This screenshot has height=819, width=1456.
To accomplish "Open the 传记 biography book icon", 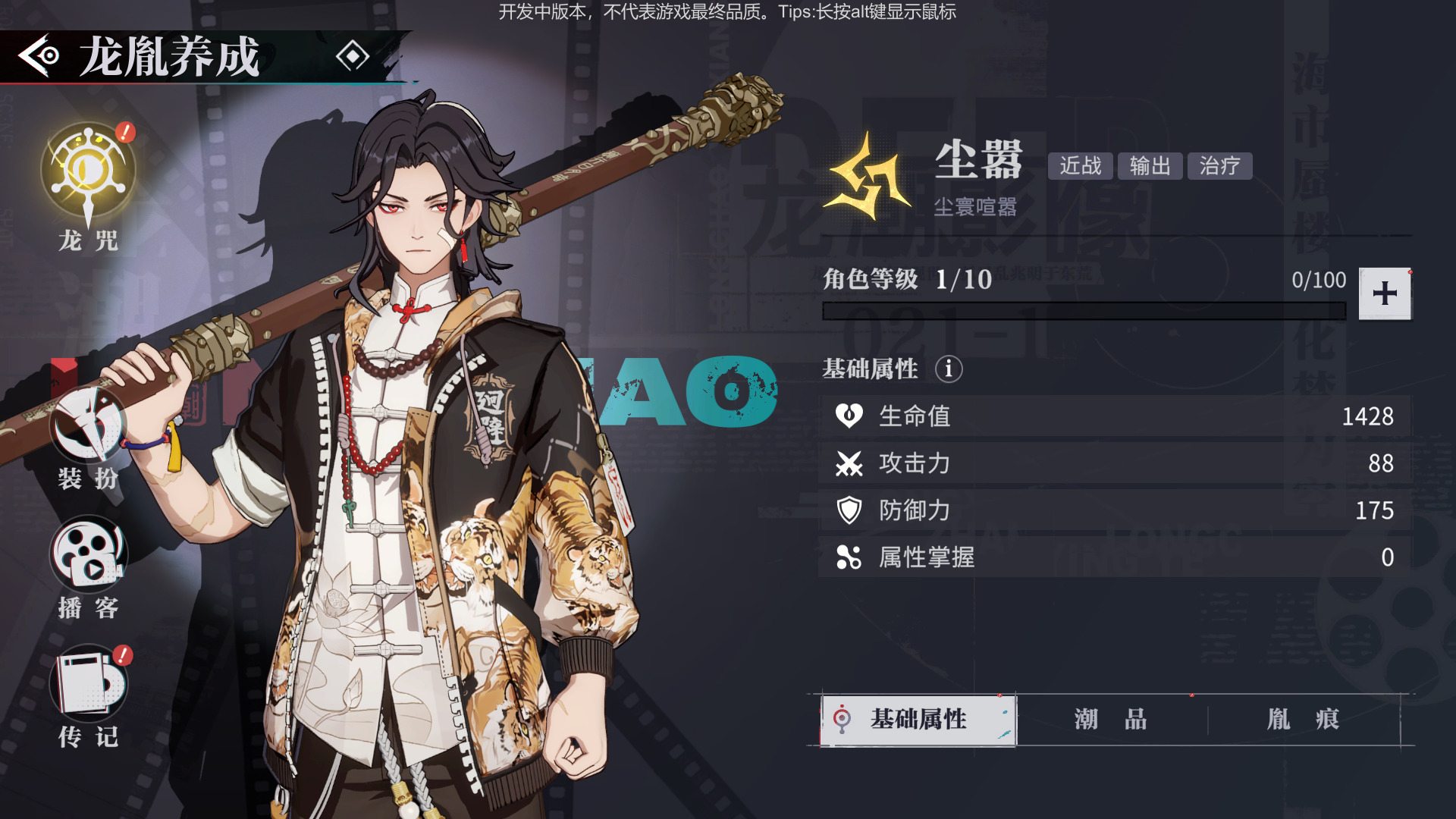I will pyautogui.click(x=89, y=682).
